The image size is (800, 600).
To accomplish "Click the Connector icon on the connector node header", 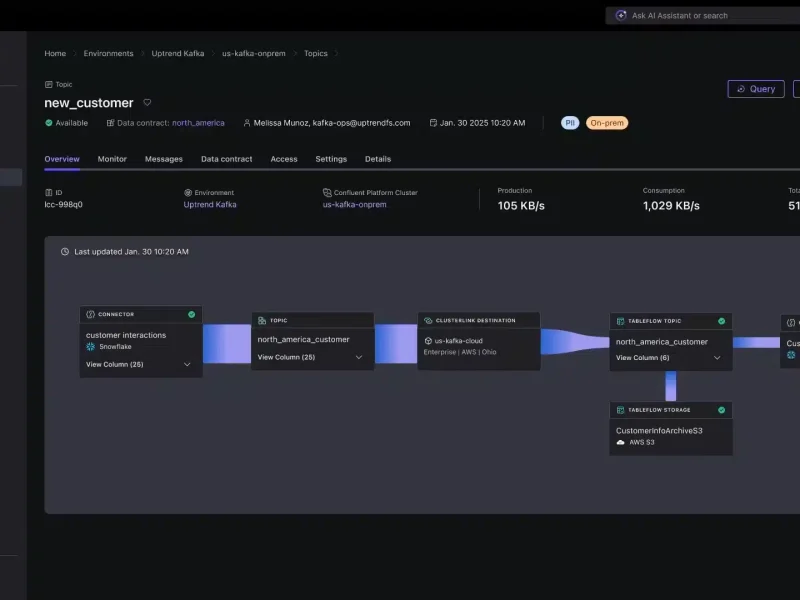I will click(x=90, y=313).
